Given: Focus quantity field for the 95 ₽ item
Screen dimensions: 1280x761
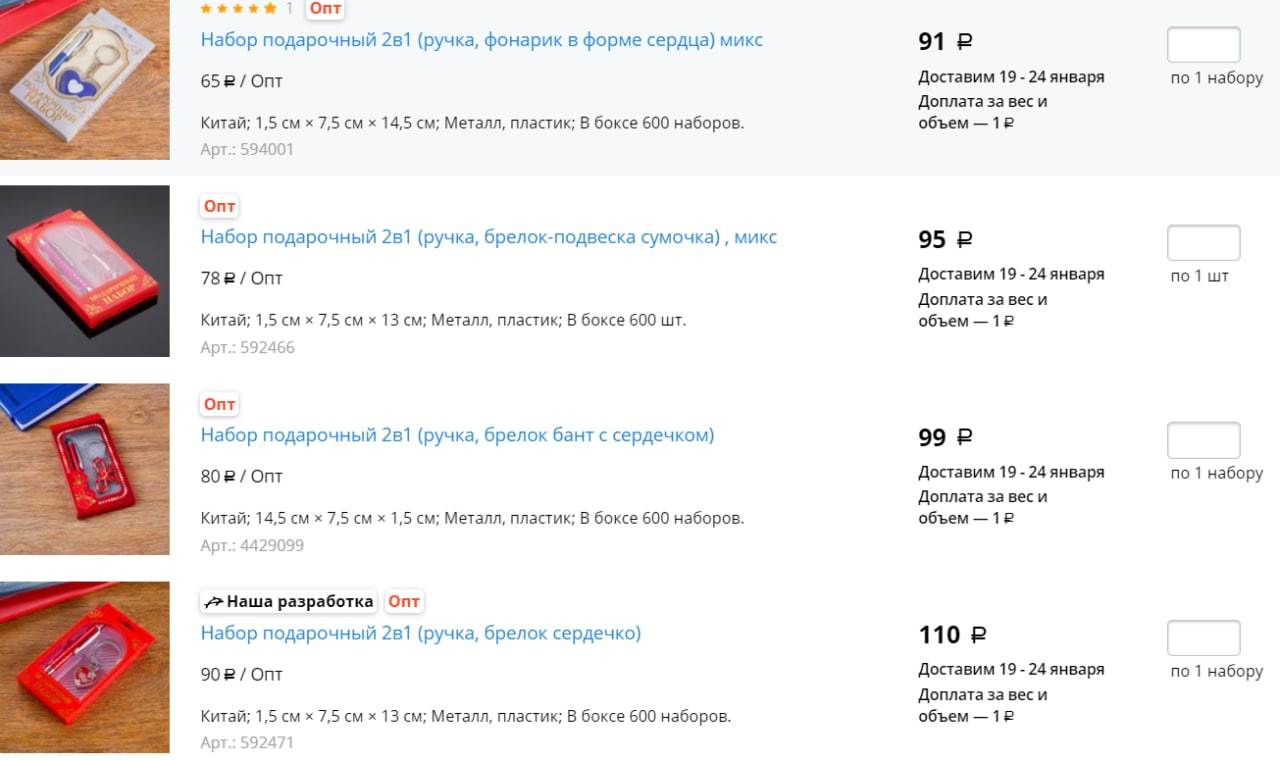Looking at the screenshot, I should tap(1204, 243).
